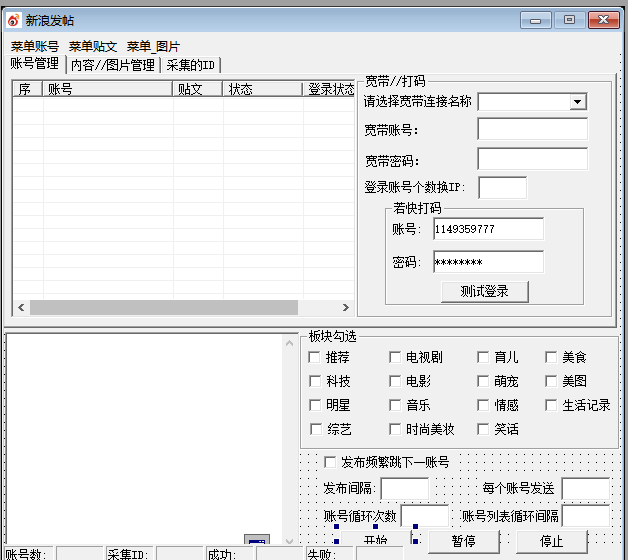Enable the 明星 checkbox
Image resolution: width=628 pixels, height=560 pixels.
point(315,405)
